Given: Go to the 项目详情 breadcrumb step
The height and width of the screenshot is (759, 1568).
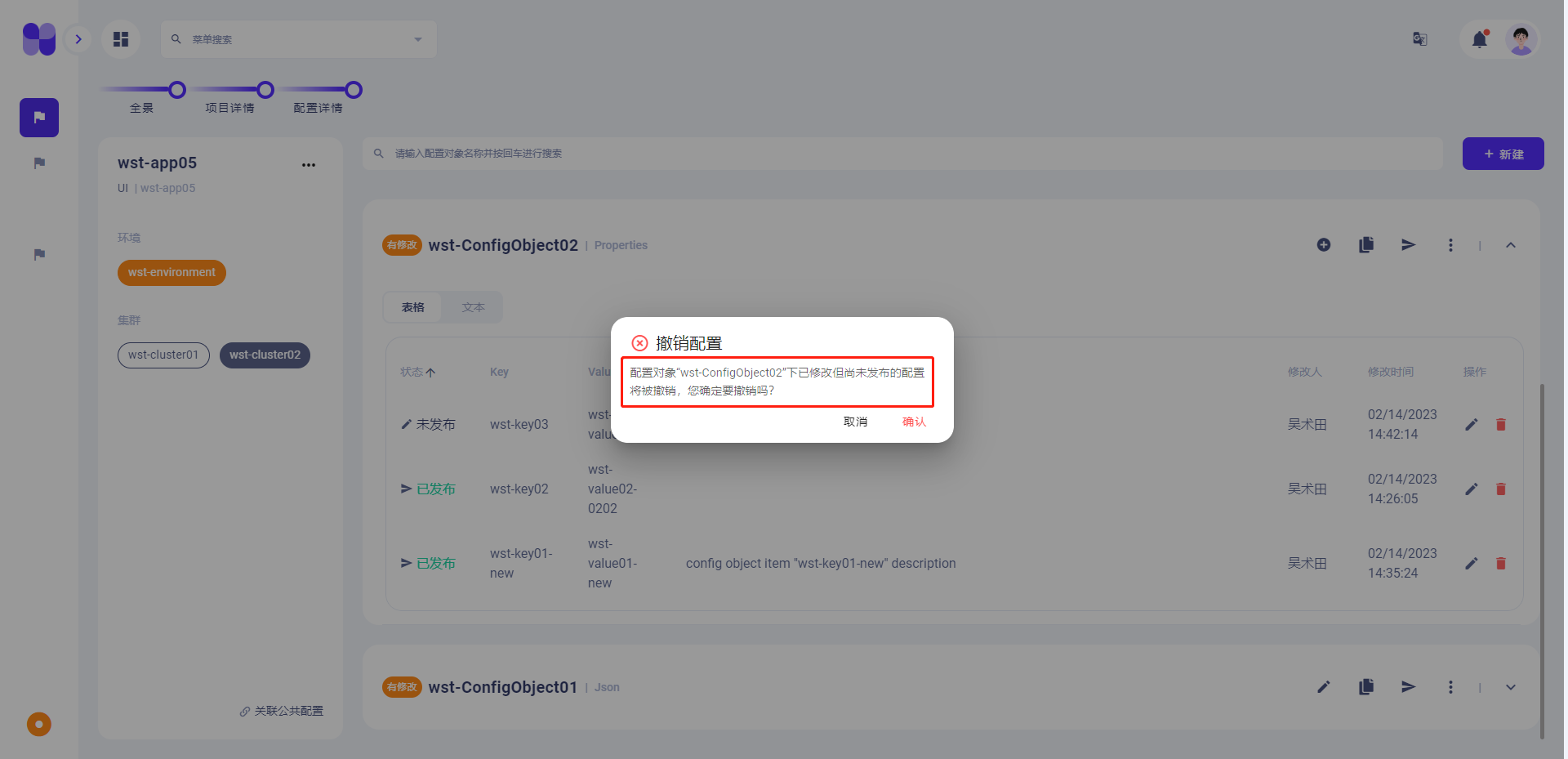Looking at the screenshot, I should 229,108.
